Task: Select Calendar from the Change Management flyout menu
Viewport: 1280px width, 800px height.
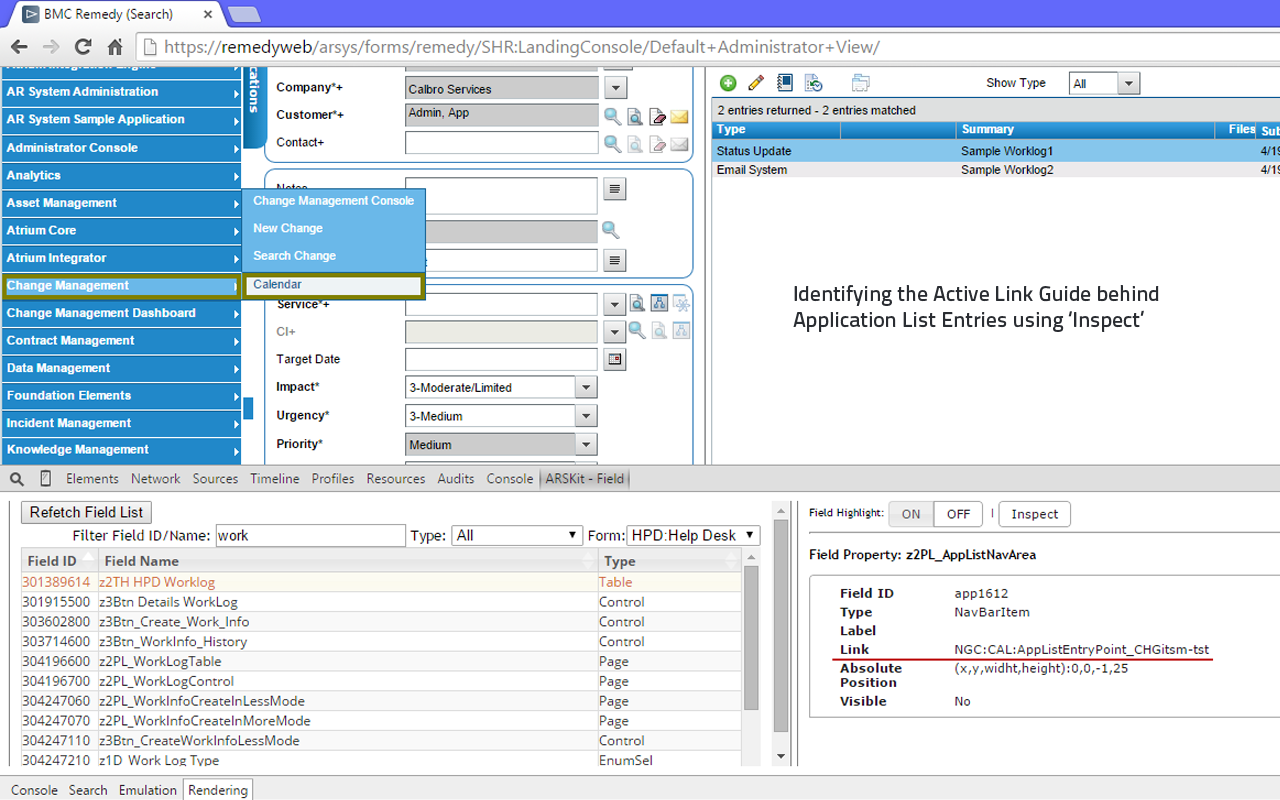Action: [333, 284]
